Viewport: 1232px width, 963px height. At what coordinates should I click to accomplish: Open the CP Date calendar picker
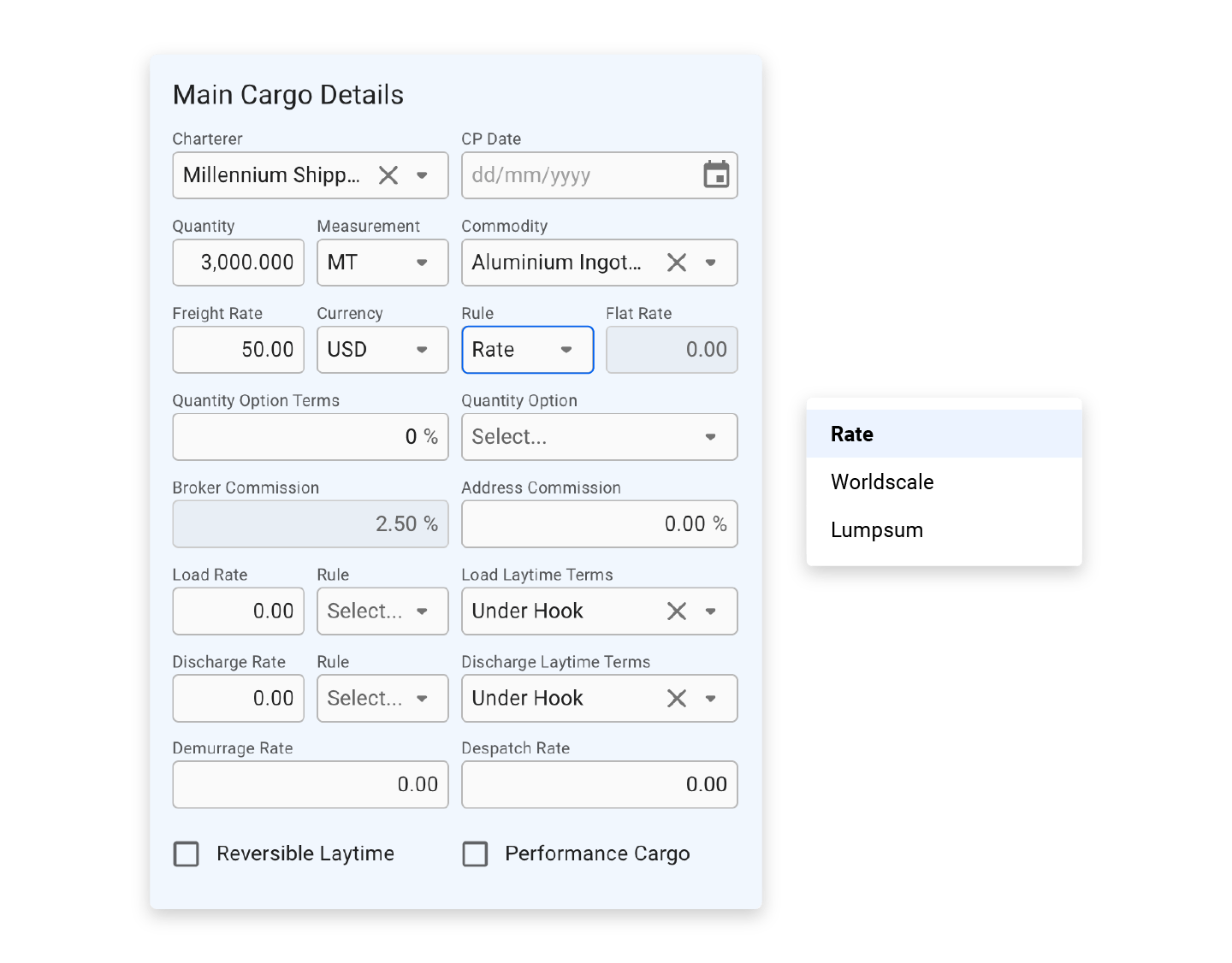(716, 174)
